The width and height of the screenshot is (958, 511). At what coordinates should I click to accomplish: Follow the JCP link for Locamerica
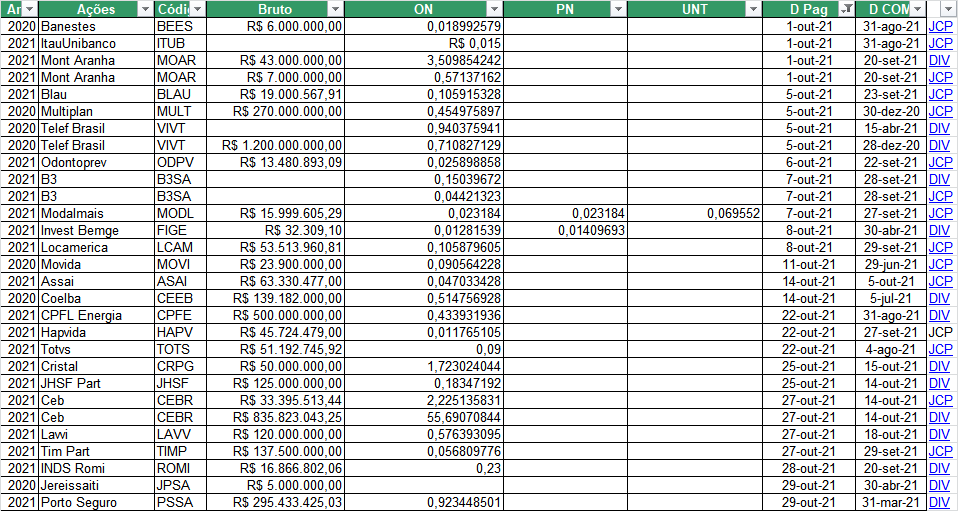[940, 248]
